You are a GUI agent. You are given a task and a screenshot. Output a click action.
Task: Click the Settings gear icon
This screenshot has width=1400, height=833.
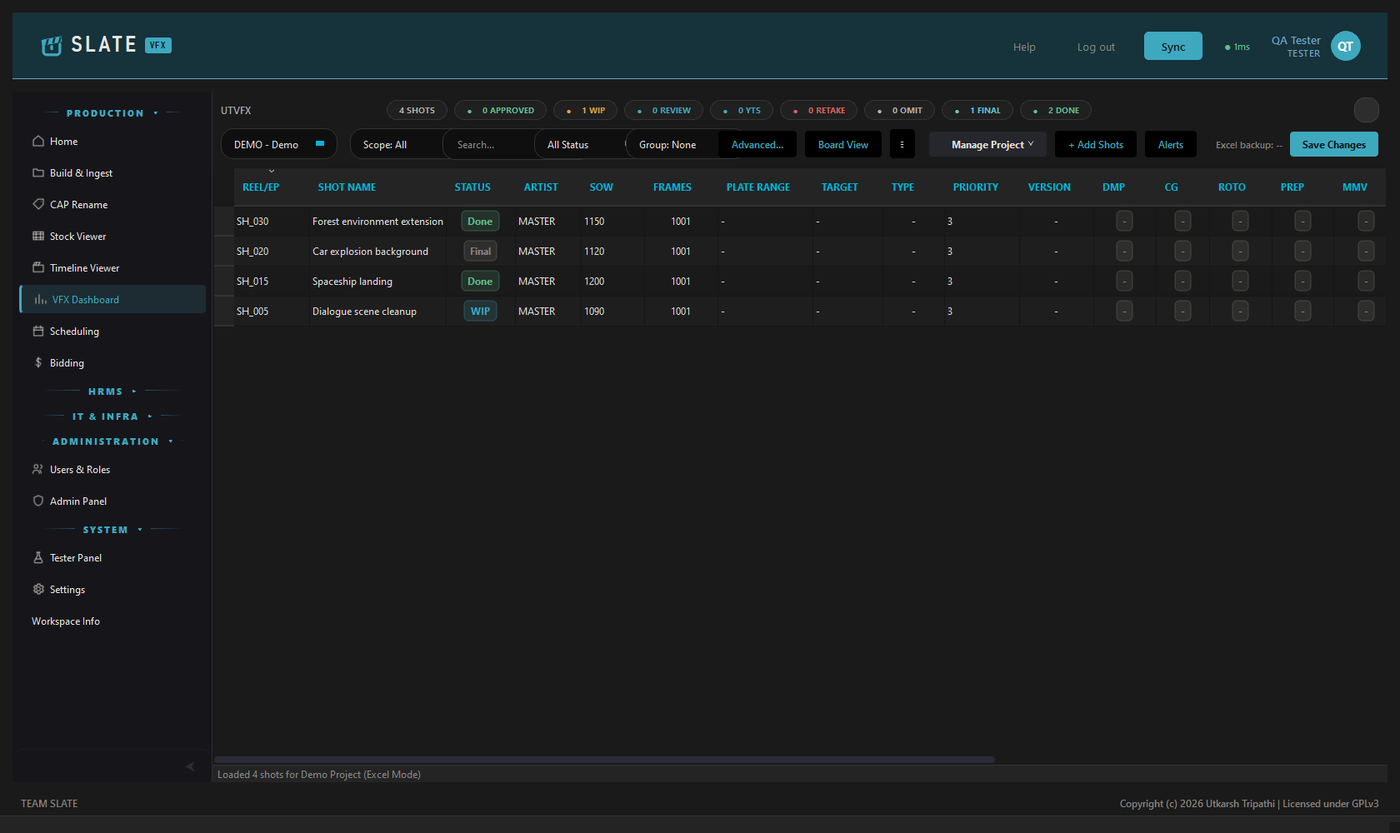(x=38, y=590)
